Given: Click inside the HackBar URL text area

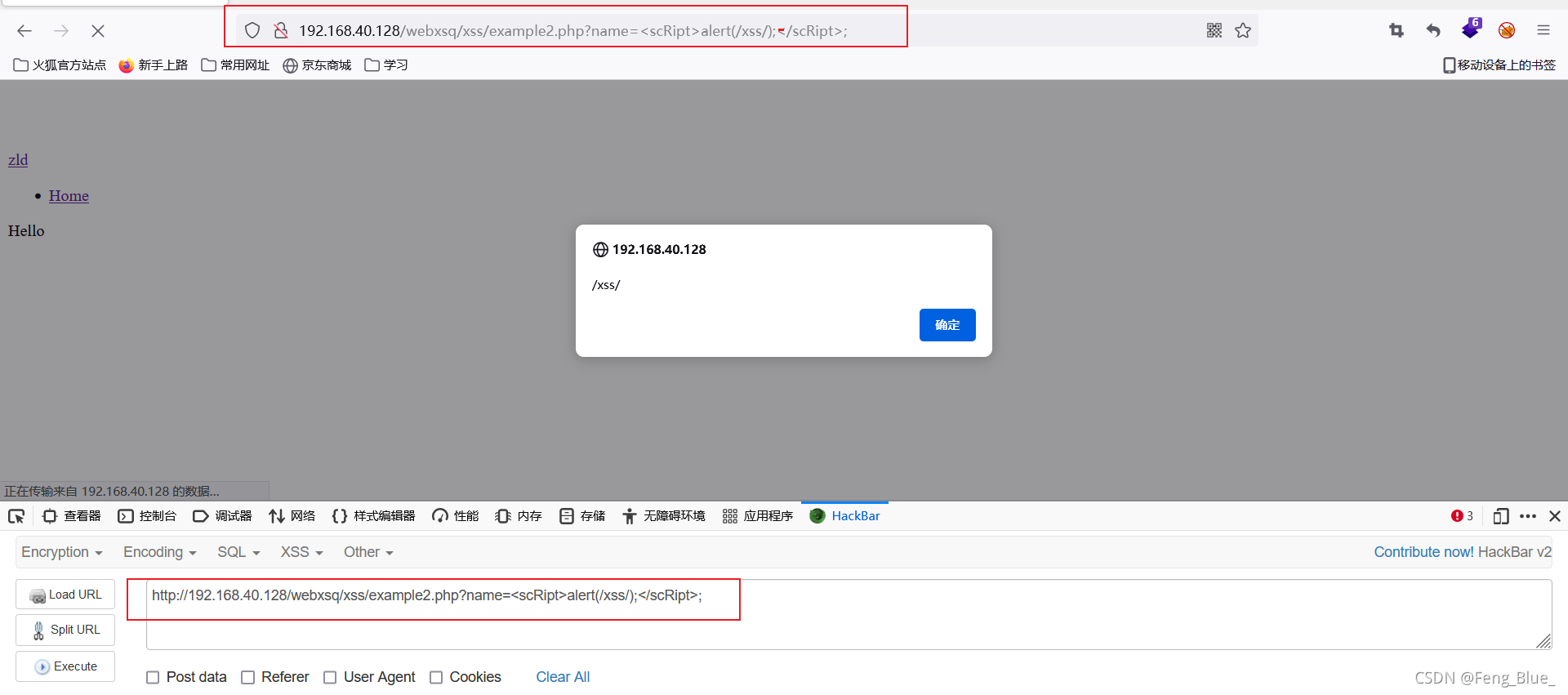Looking at the screenshot, I should [x=849, y=614].
